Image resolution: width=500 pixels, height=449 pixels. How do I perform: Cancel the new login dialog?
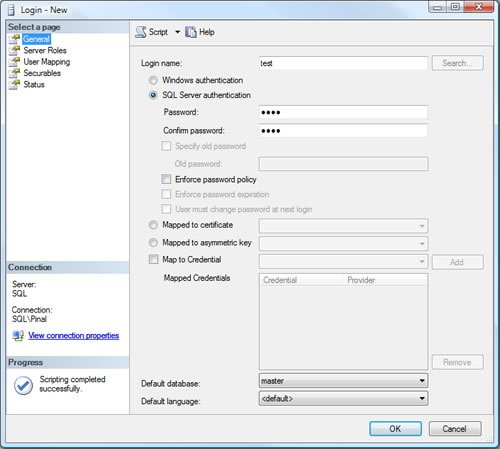click(455, 429)
